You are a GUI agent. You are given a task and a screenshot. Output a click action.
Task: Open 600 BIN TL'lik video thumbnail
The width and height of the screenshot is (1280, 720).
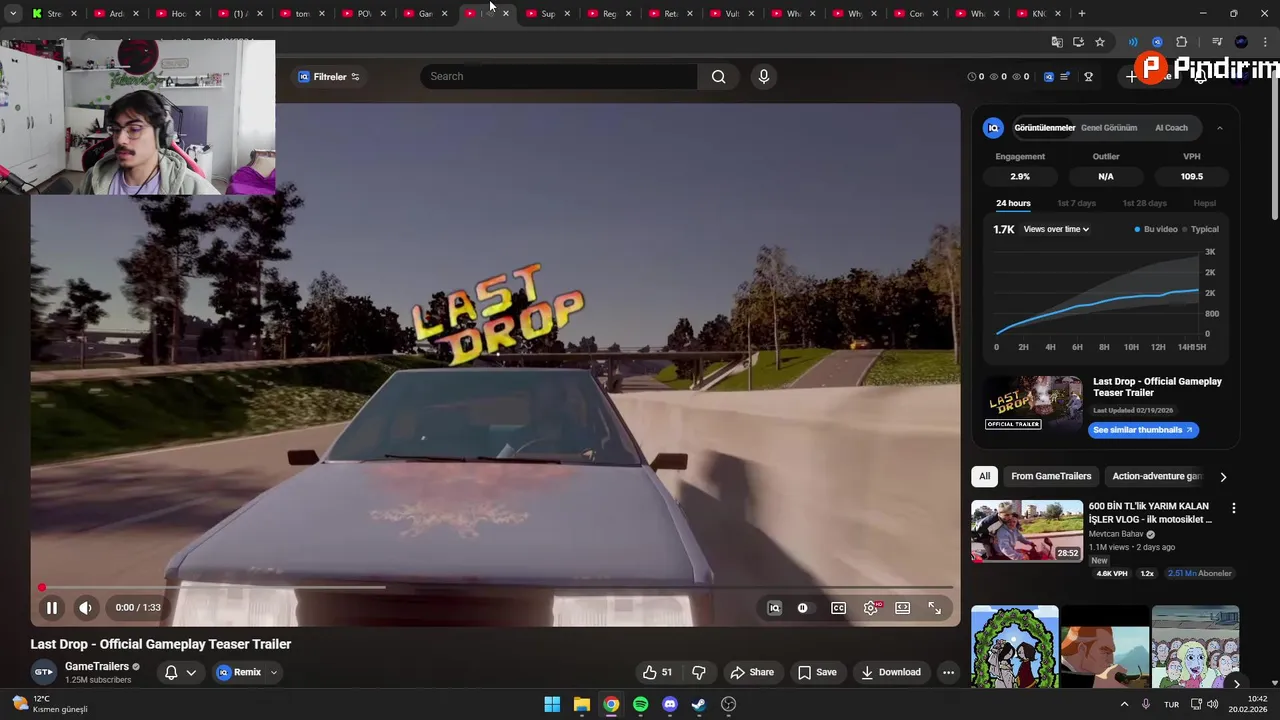click(1027, 530)
